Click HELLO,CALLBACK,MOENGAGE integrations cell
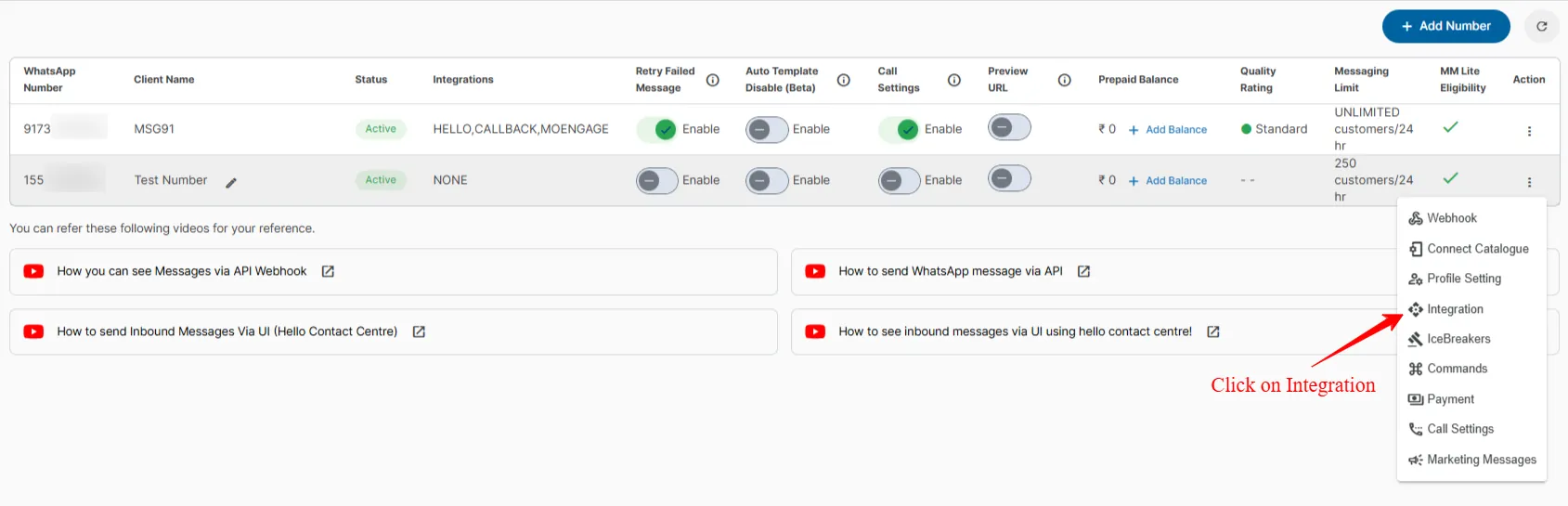1568x506 pixels. coord(521,129)
